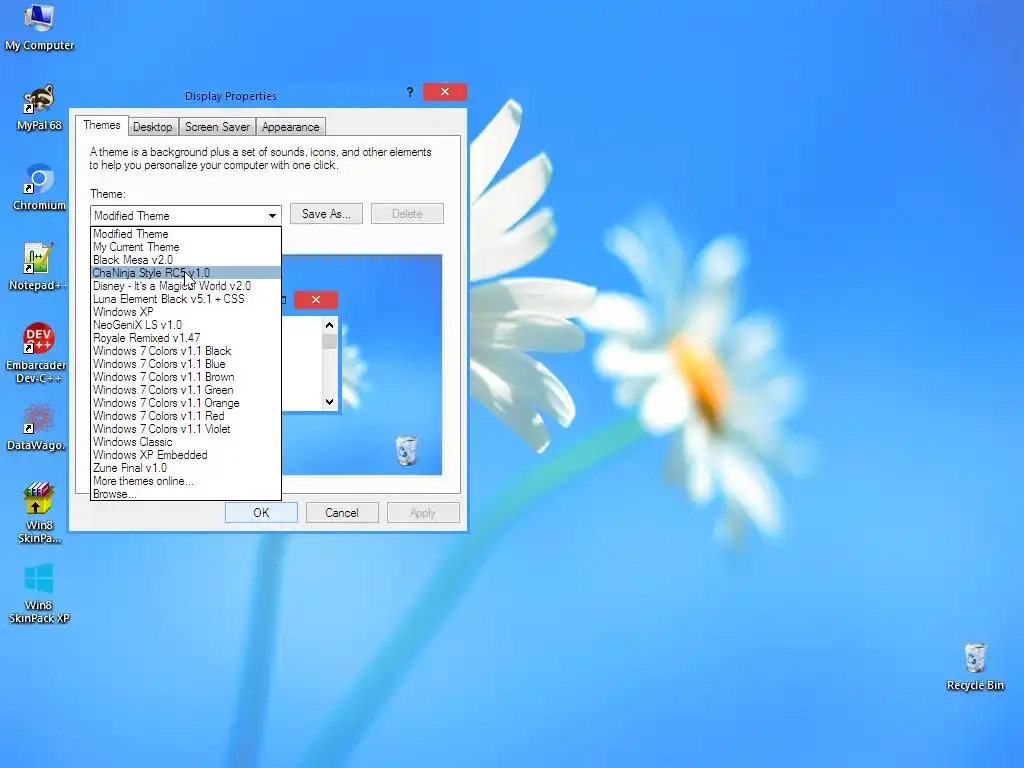Select NeoGeniX LS v1.0 theme
The width and height of the screenshot is (1024, 768).
186,325
